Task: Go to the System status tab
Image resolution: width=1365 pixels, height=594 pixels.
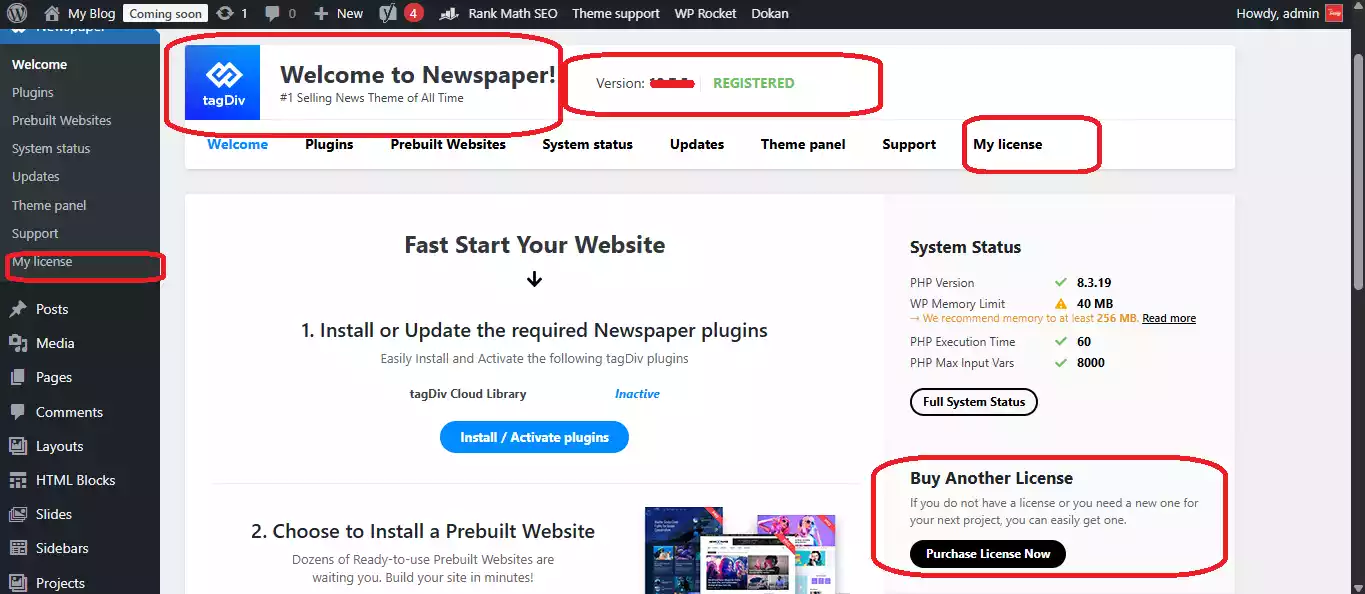Action: 587,144
